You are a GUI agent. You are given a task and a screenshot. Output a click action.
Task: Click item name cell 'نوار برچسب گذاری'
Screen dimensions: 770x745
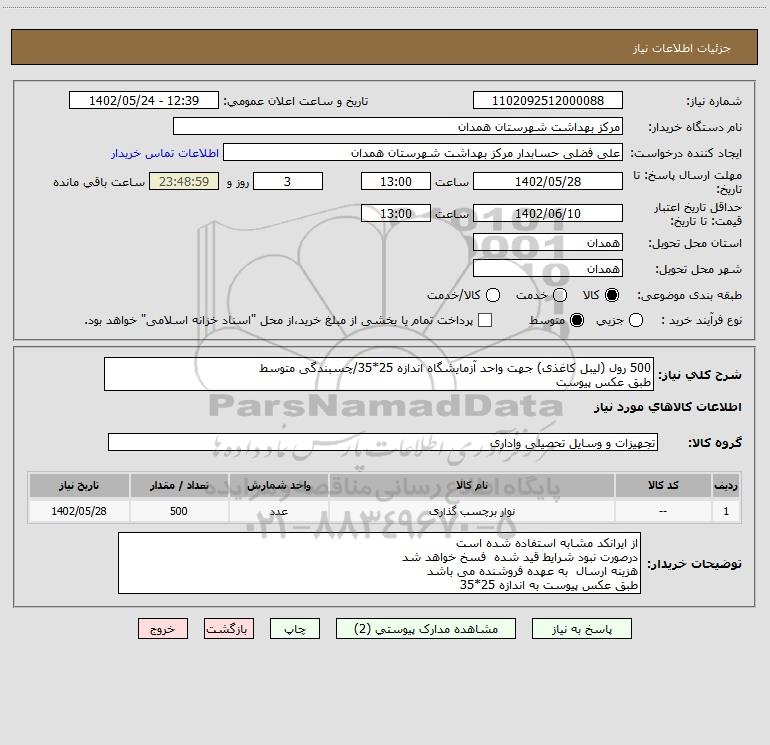[x=472, y=511]
